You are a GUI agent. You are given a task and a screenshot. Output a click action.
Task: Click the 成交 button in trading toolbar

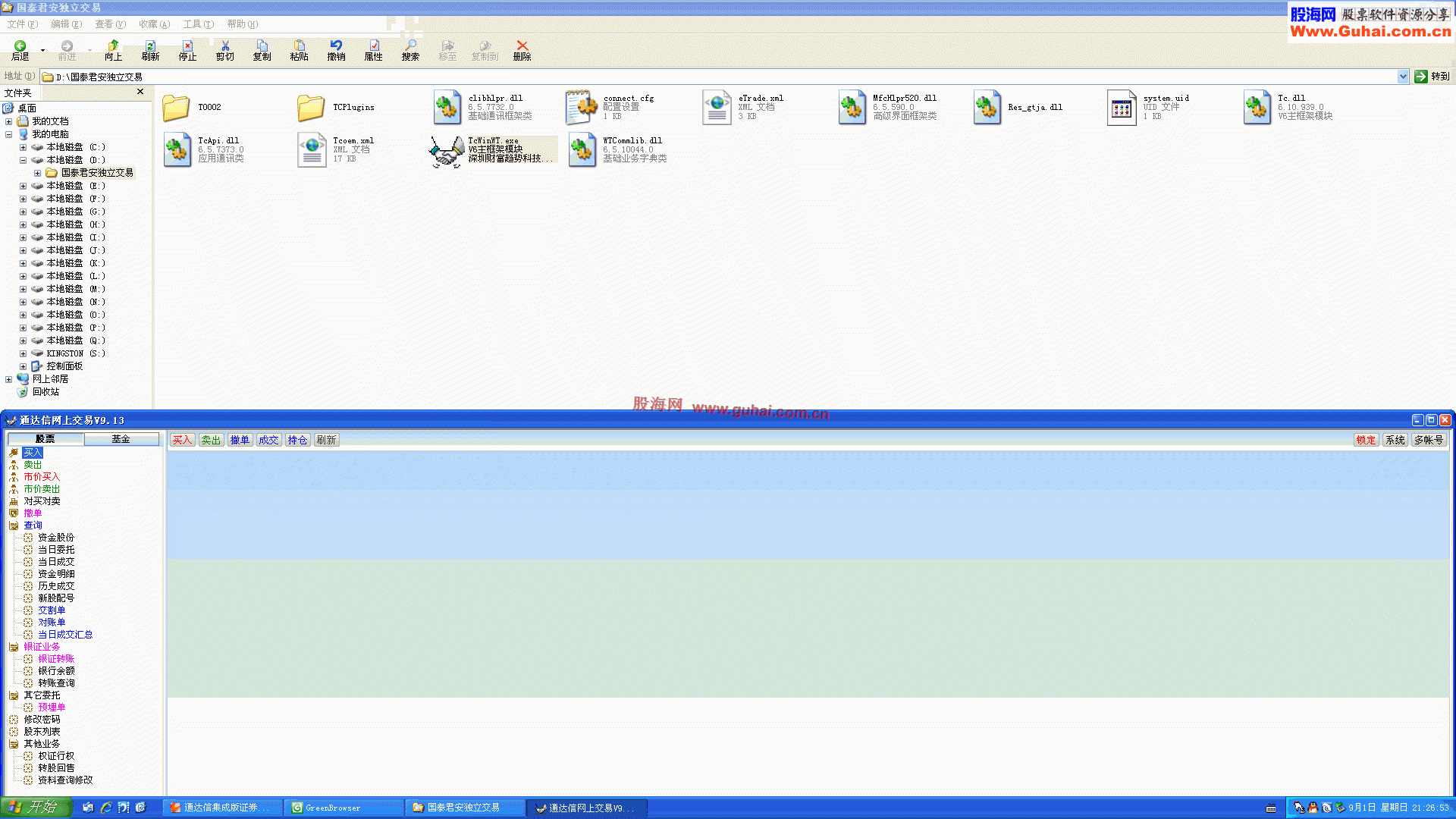[x=268, y=440]
